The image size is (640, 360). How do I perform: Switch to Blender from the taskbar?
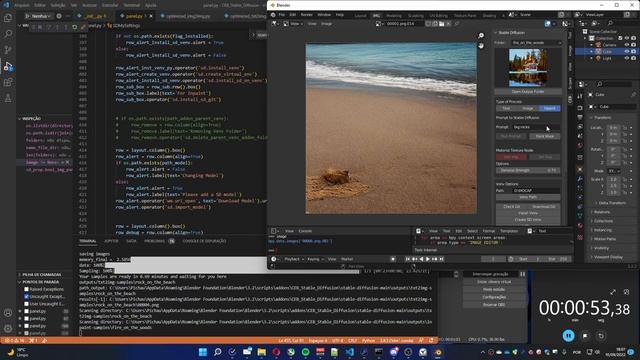click(x=438, y=352)
